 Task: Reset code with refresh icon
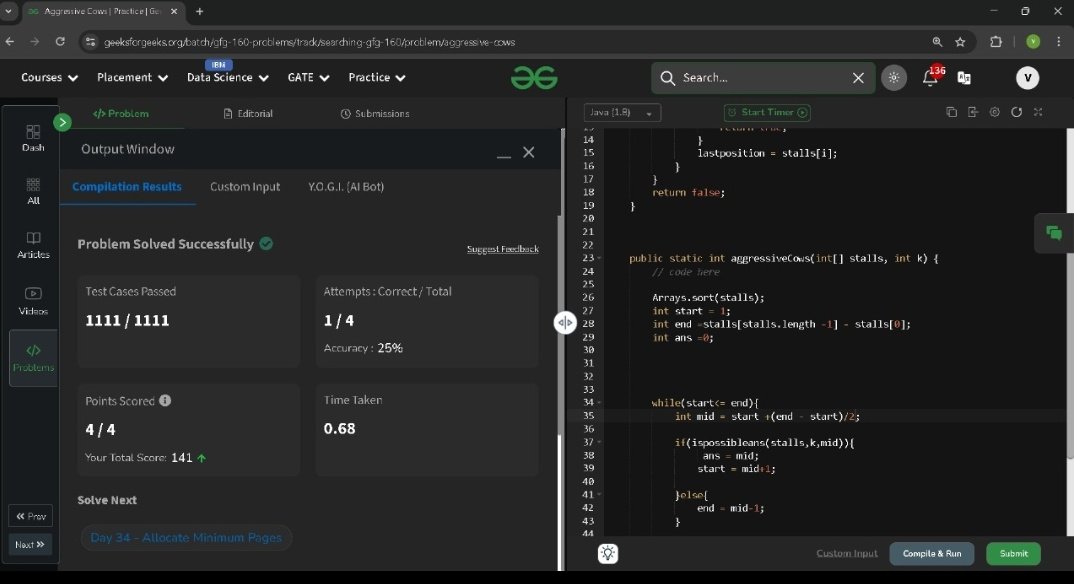1016,112
